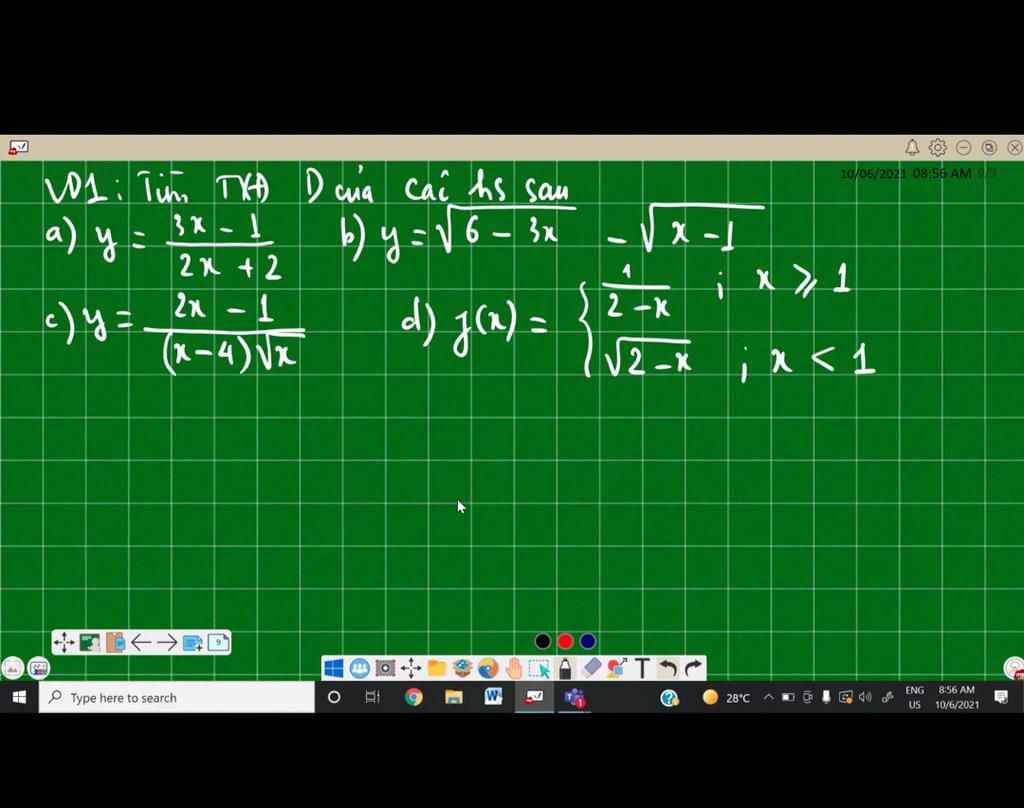Add a new page
Viewport: 1024px width, 808px height.
click(193, 643)
